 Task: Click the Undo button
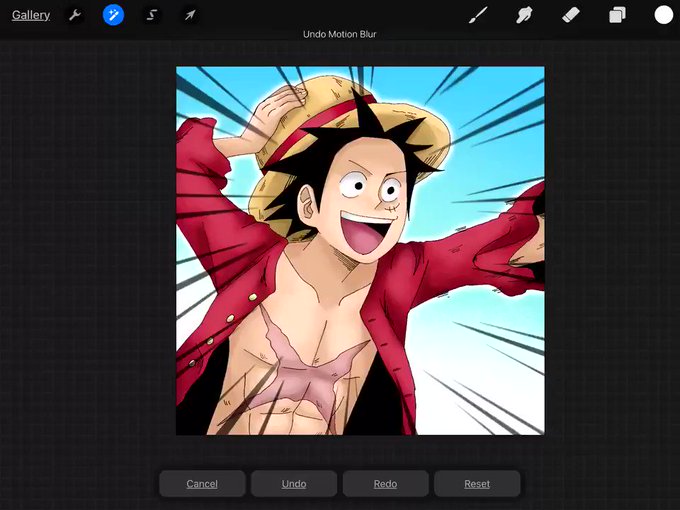(294, 484)
